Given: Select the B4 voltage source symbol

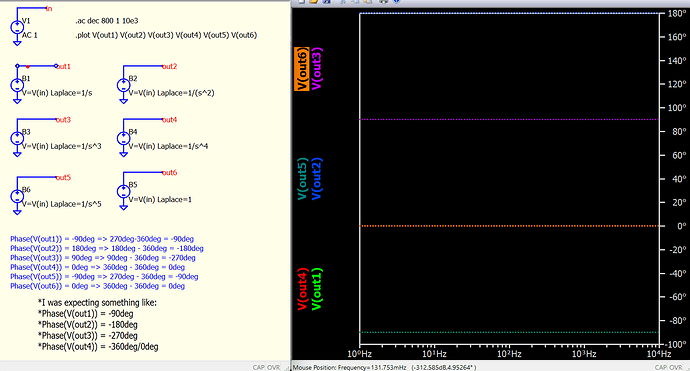Looking at the screenshot, I should click(124, 138).
